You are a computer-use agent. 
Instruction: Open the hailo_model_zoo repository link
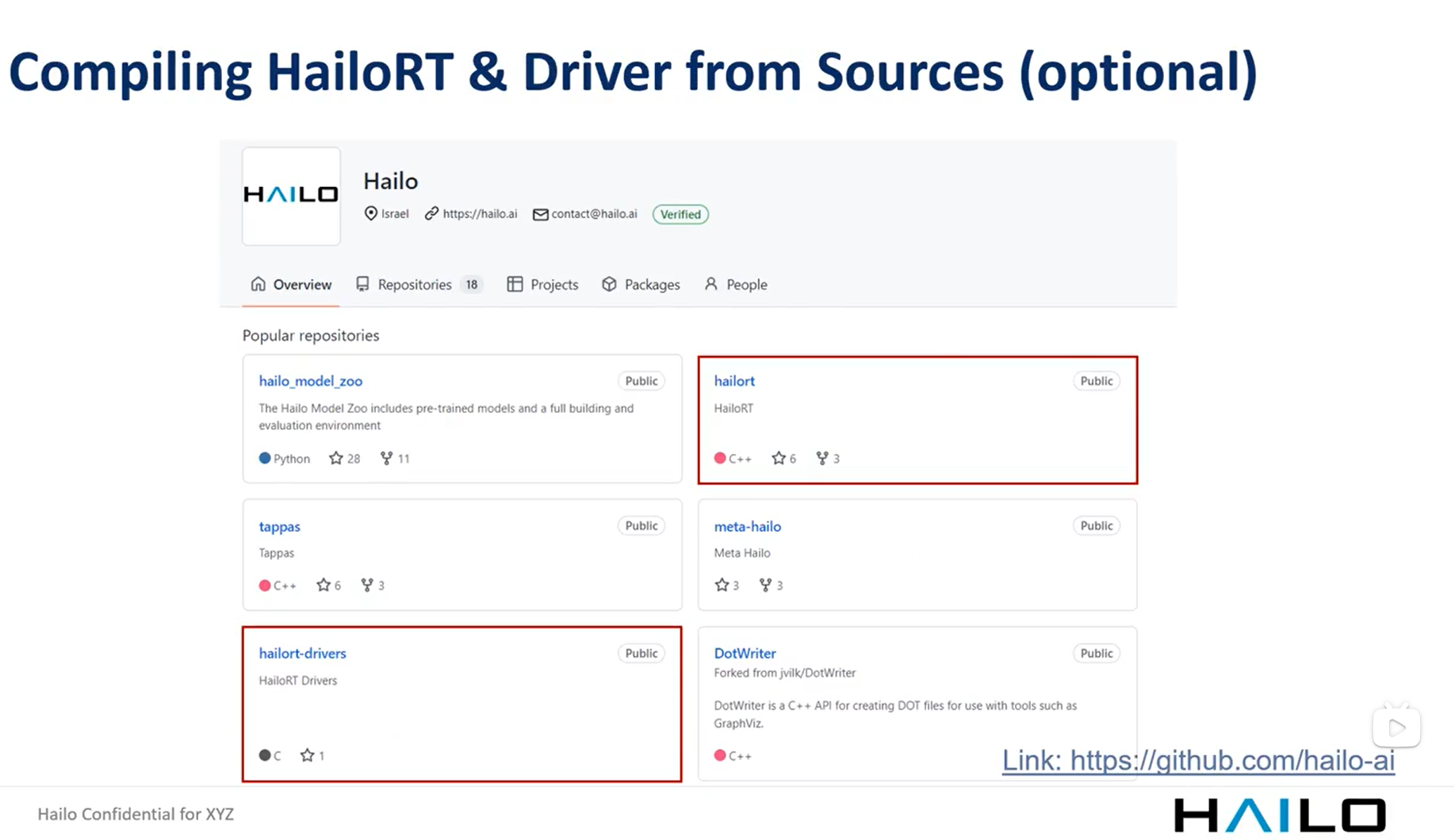click(x=310, y=380)
